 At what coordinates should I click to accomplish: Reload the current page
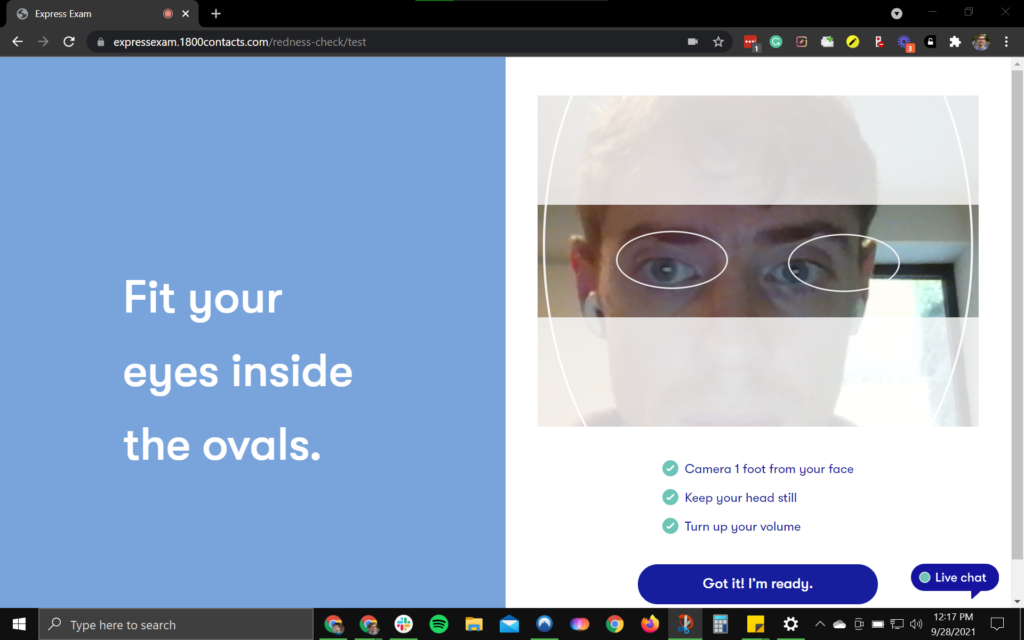click(x=69, y=42)
